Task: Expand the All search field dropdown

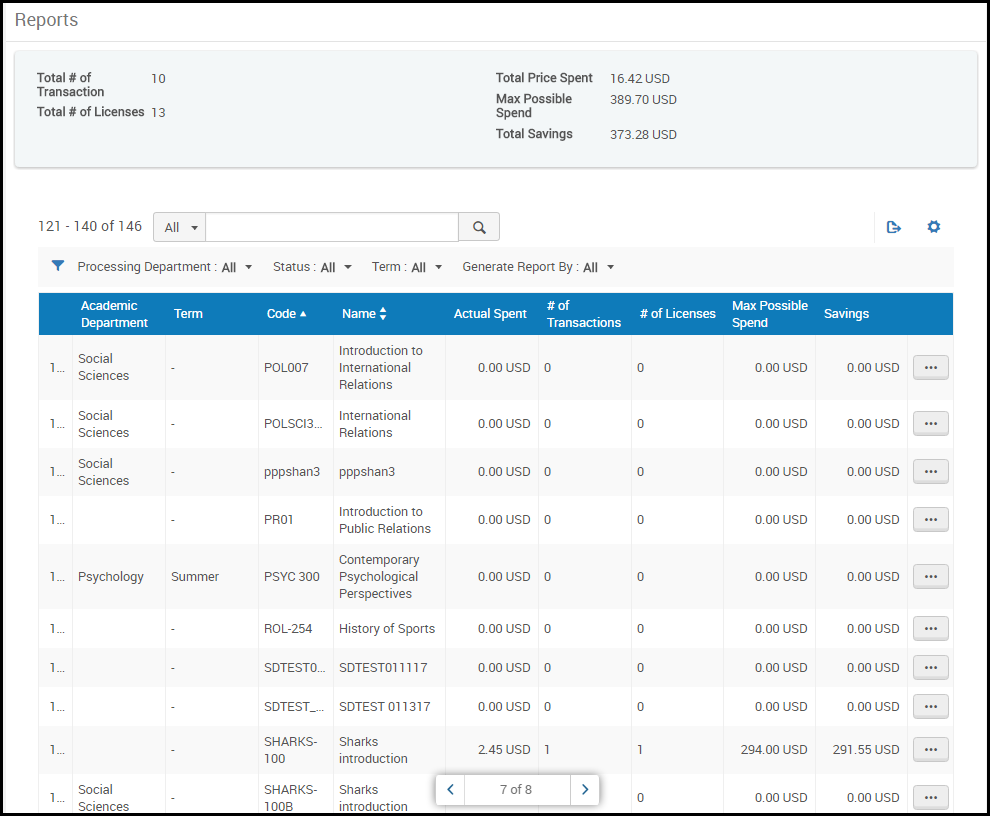Action: [x=180, y=227]
